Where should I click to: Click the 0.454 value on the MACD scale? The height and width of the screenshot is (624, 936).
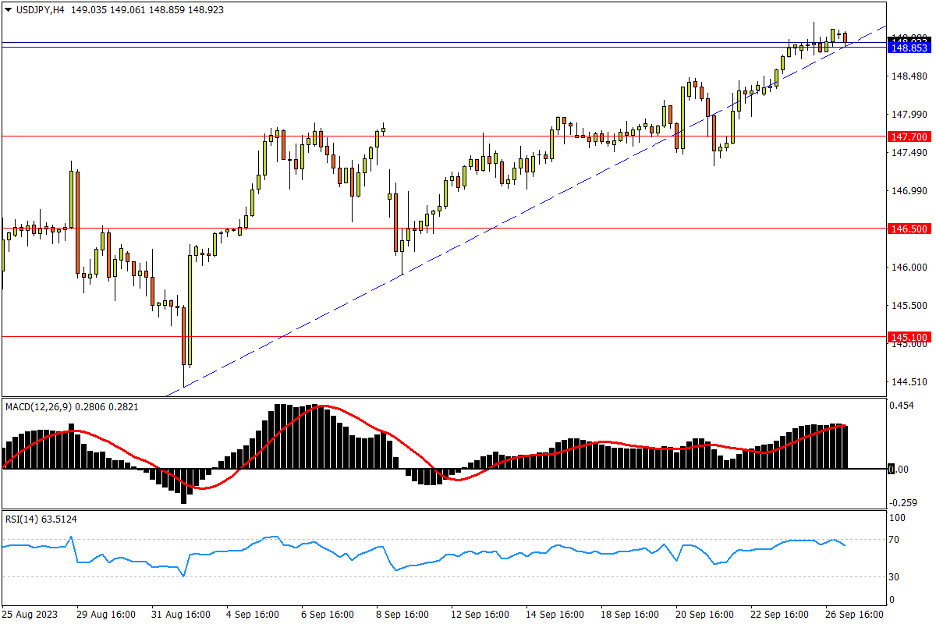[903, 406]
